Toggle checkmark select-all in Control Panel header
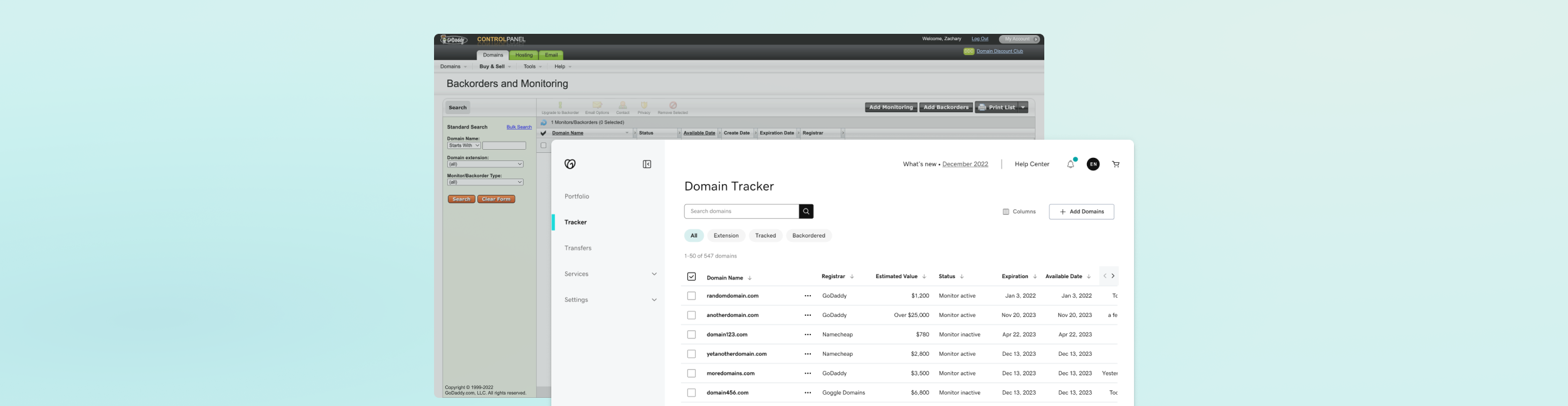The height and width of the screenshot is (406, 1568). coord(543,133)
